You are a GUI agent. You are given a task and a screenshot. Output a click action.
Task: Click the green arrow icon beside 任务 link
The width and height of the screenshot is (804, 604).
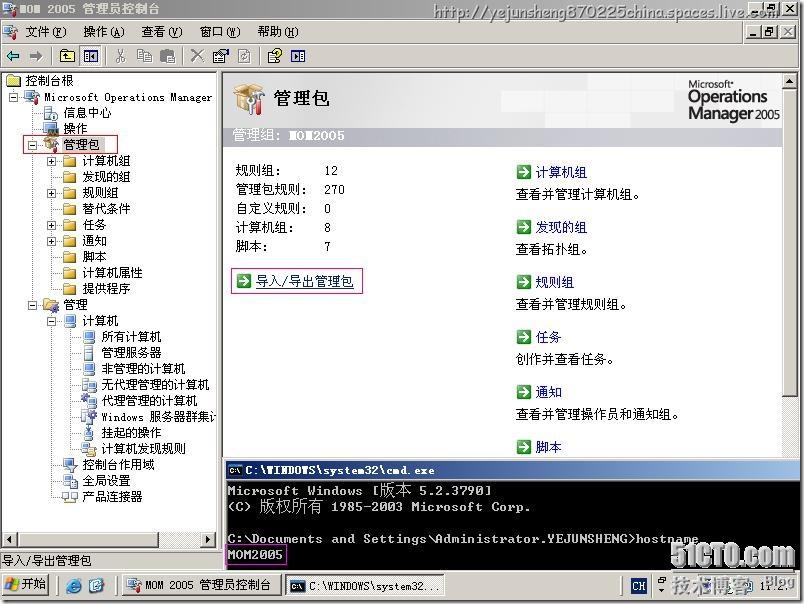tap(524, 336)
